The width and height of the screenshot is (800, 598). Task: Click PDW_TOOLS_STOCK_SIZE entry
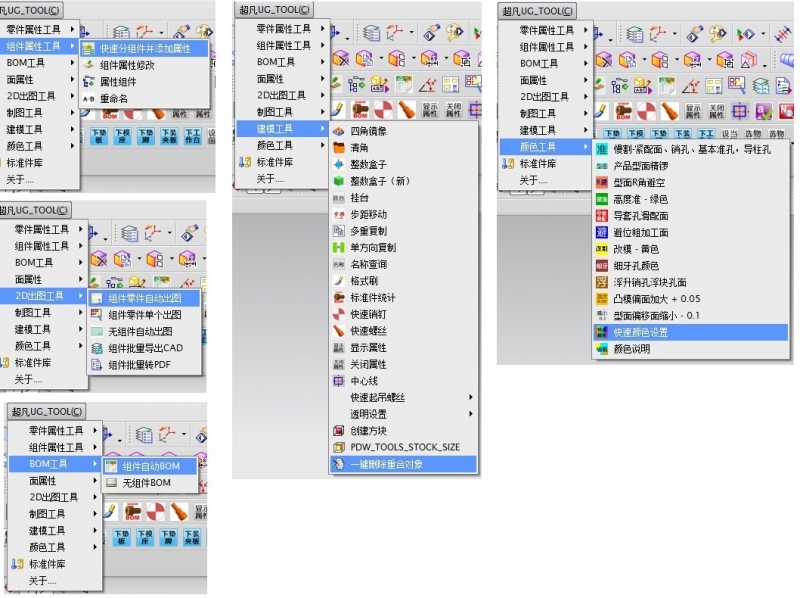(x=404, y=448)
